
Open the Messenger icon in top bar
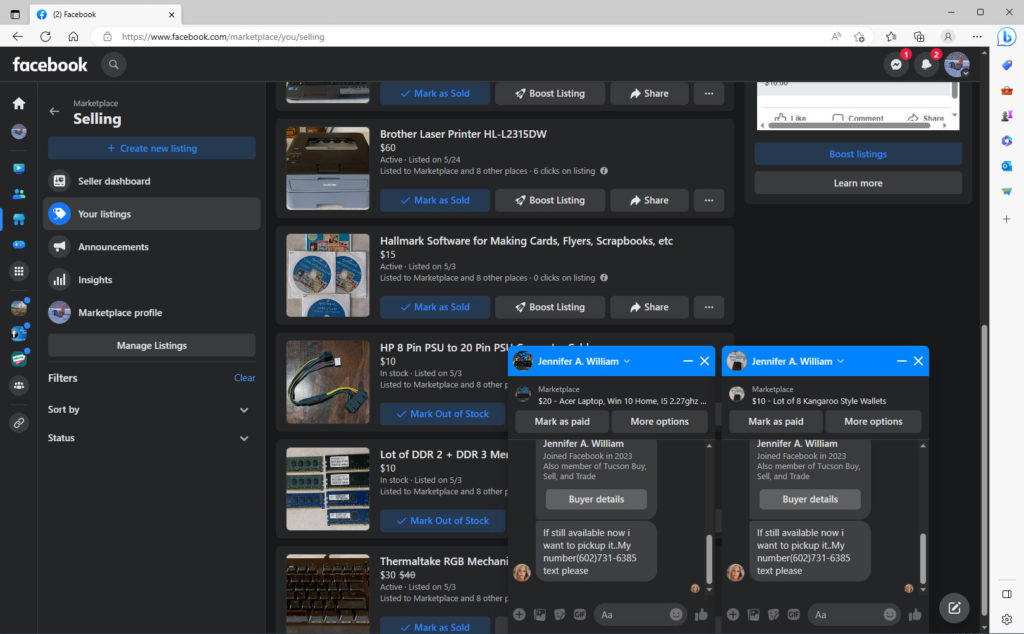tap(896, 65)
